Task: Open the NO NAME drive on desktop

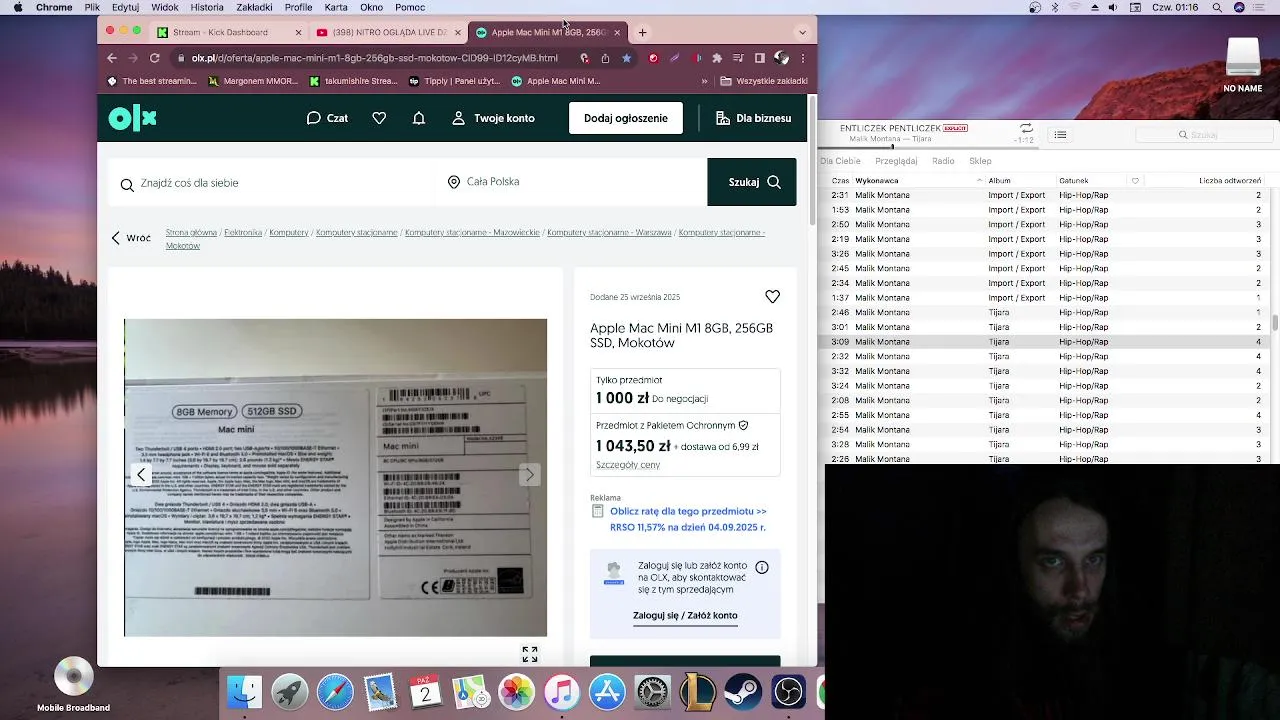Action: coord(1243,65)
